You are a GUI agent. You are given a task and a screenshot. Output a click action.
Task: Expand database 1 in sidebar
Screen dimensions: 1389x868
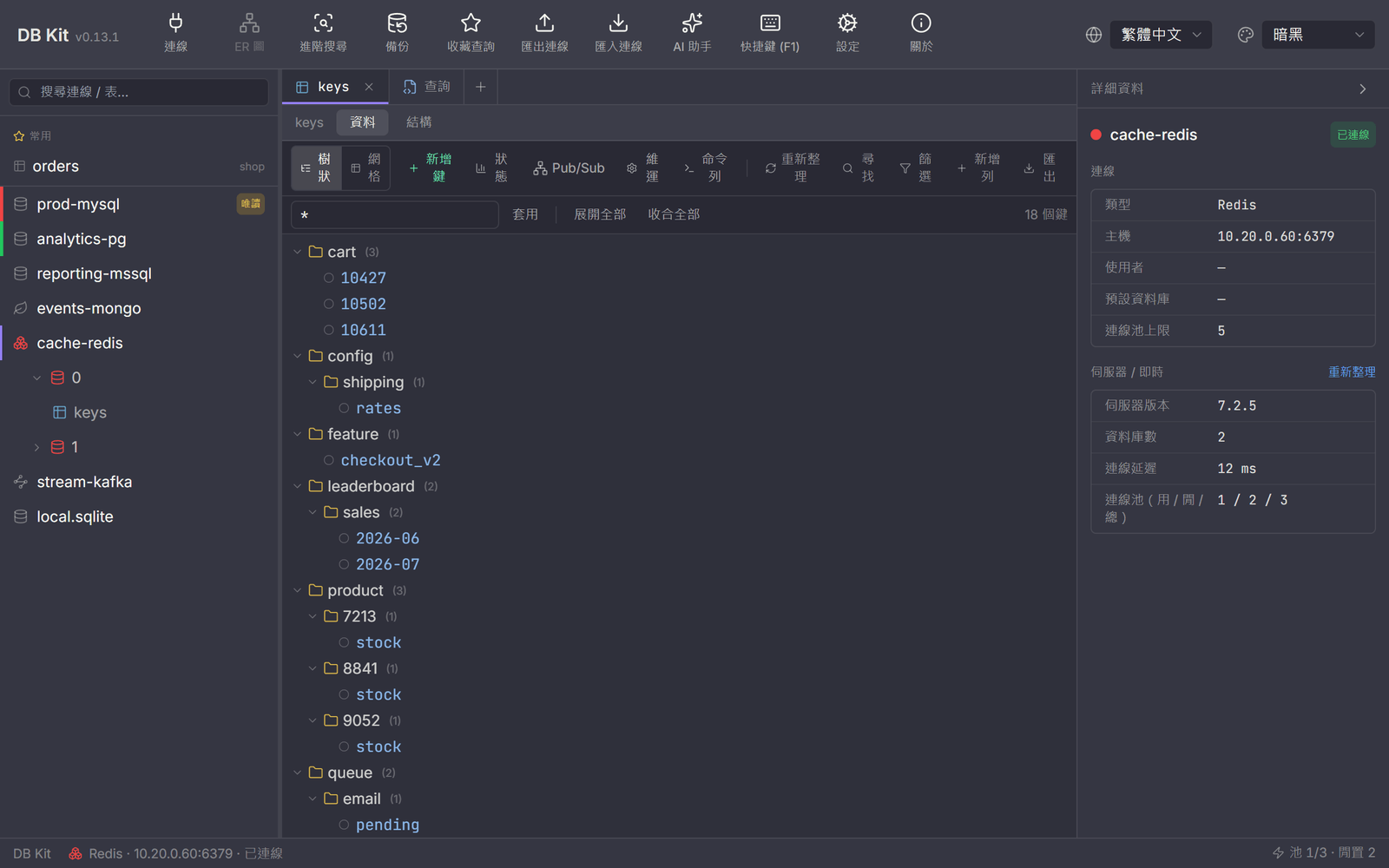(36, 447)
